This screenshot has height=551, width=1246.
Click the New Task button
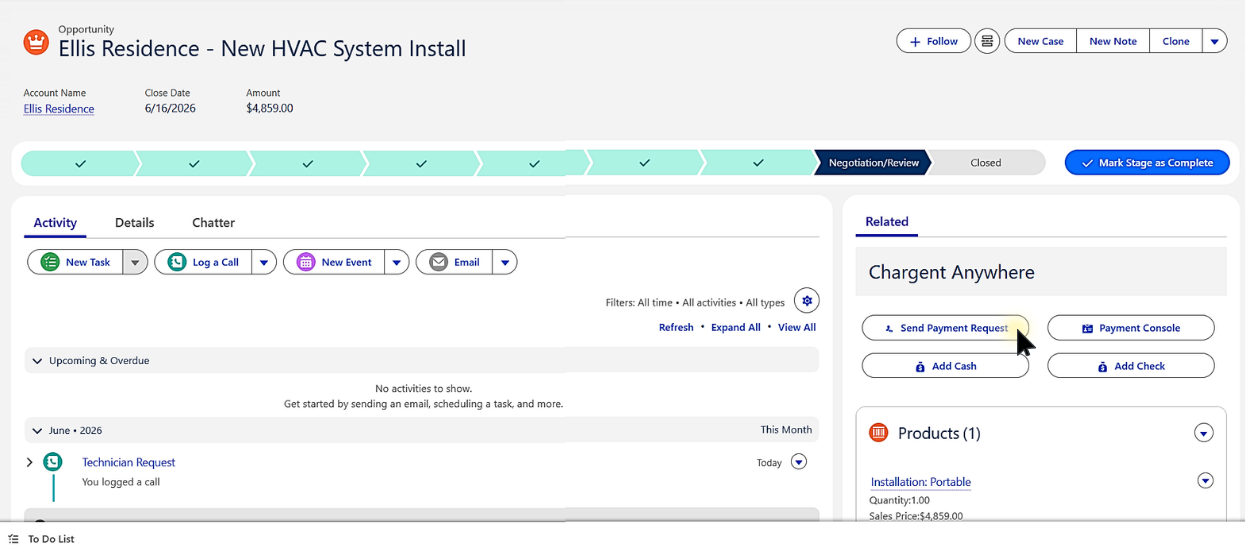click(75, 262)
